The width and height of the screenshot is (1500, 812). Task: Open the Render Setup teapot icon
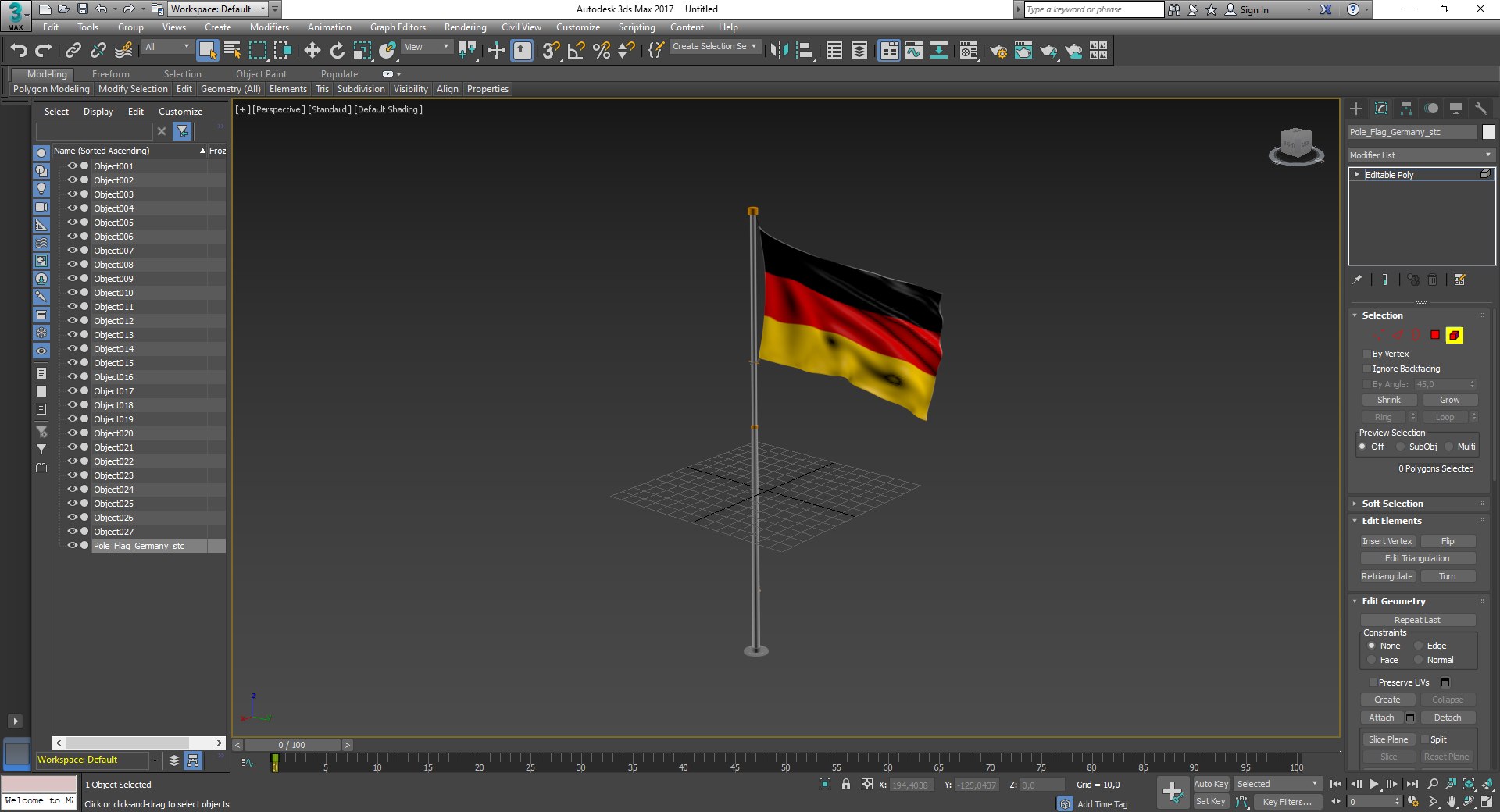click(998, 51)
